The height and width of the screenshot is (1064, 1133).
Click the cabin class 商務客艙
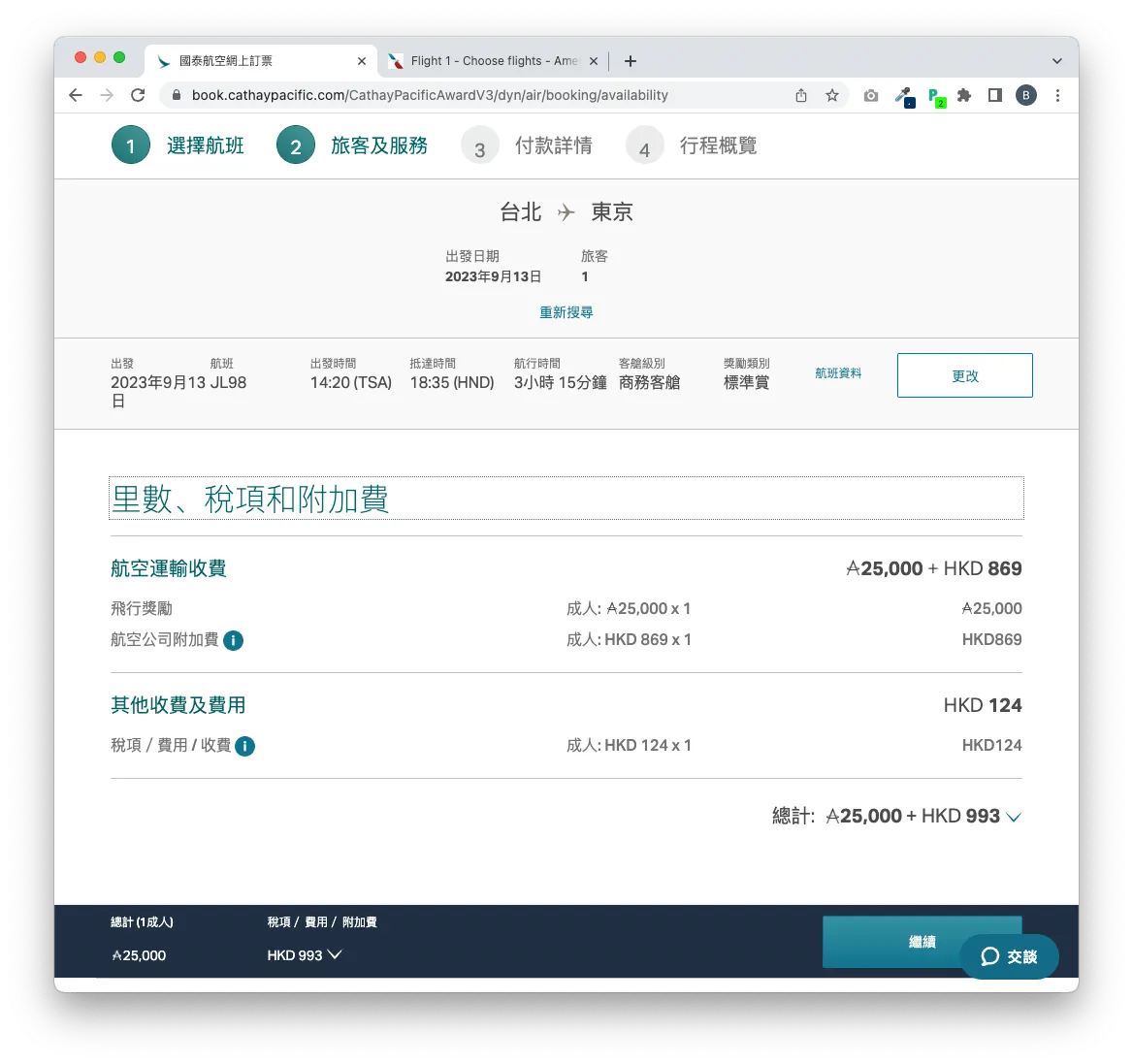click(650, 382)
